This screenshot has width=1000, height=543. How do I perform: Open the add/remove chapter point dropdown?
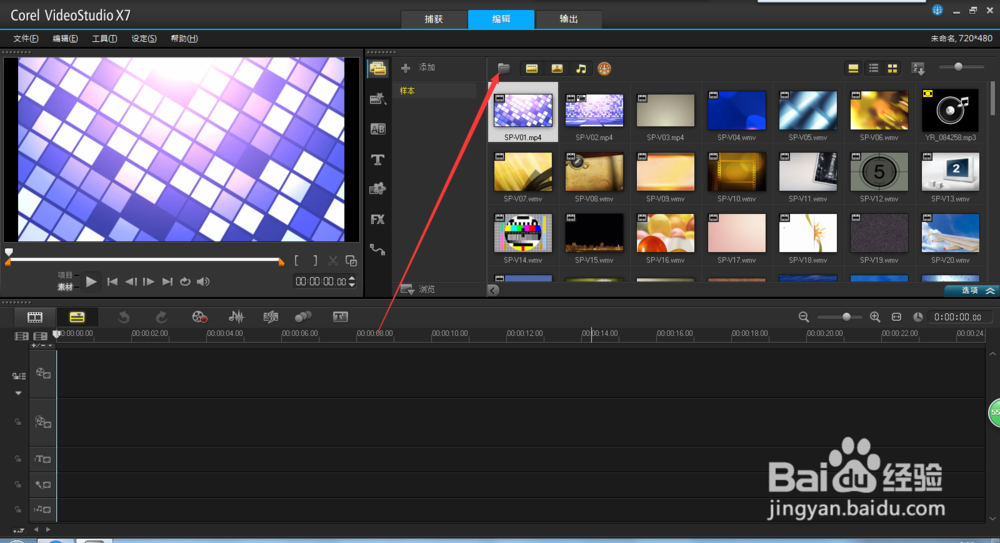pos(42,345)
